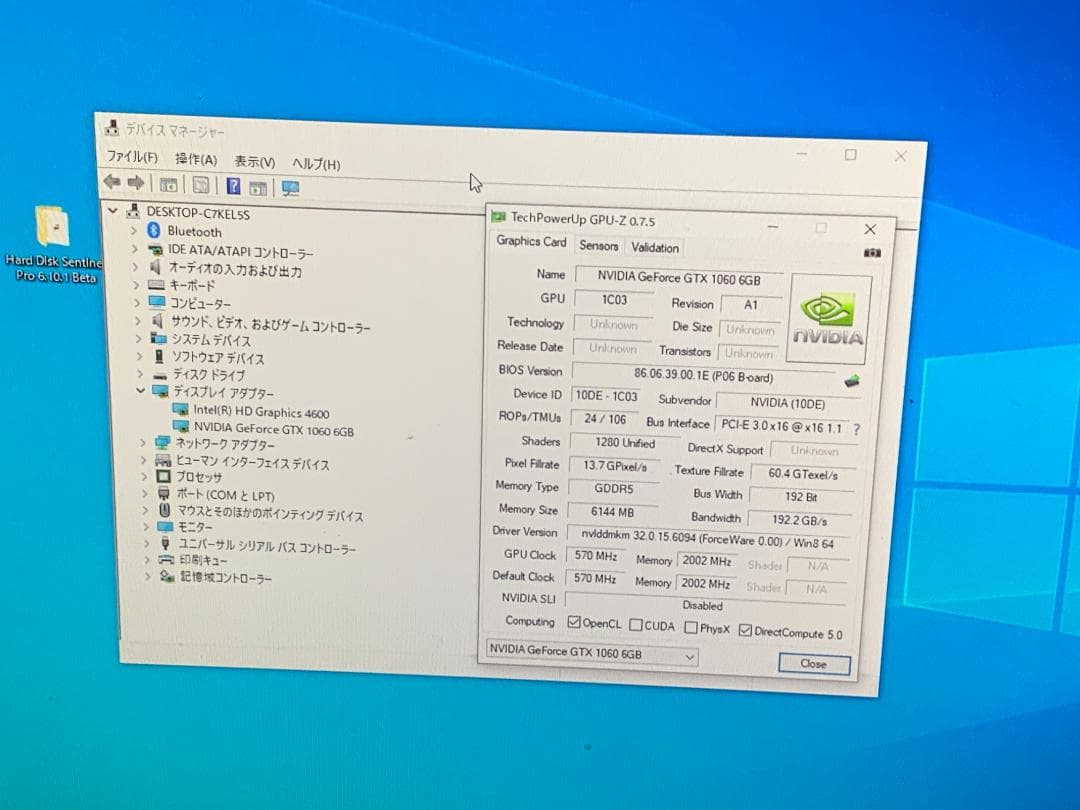The width and height of the screenshot is (1080, 810).
Task: Uncheck DirectCompute 5.0
Action: 746,631
